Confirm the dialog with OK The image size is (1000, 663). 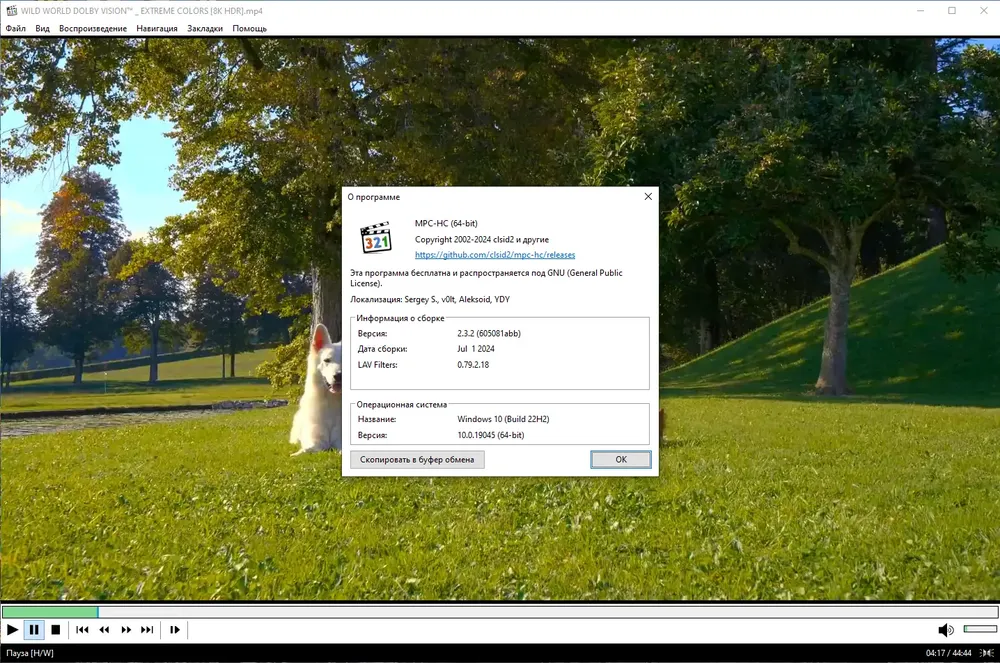(621, 460)
